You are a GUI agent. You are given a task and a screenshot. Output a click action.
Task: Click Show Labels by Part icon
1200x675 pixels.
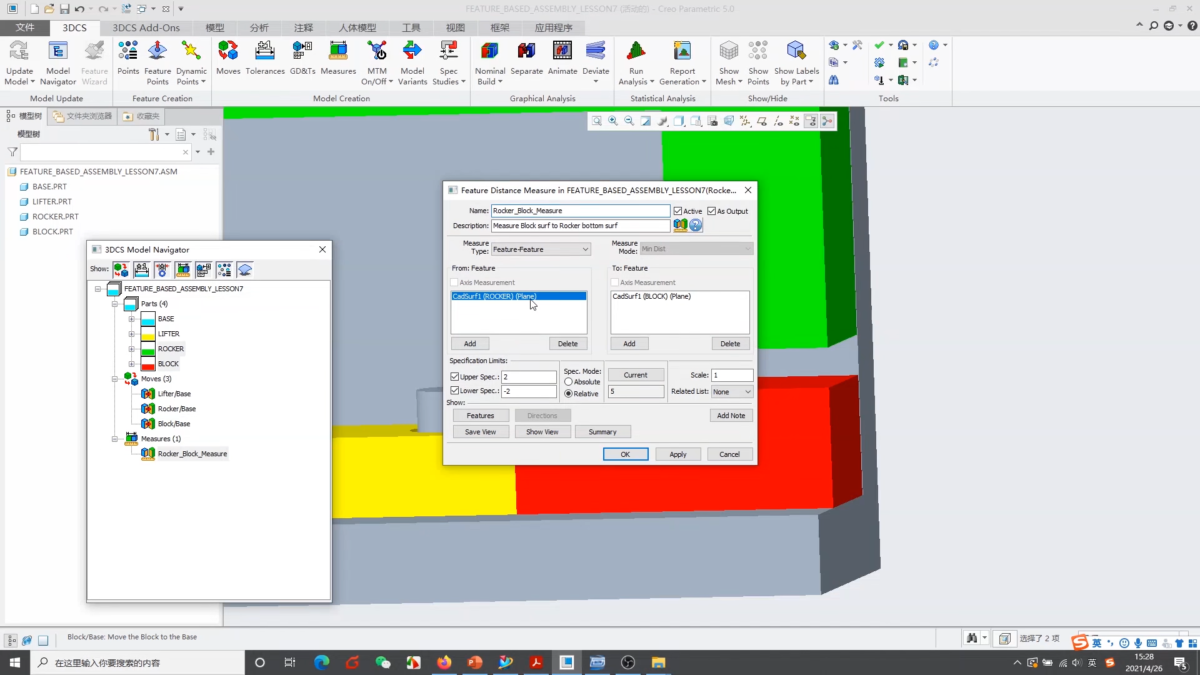796,51
